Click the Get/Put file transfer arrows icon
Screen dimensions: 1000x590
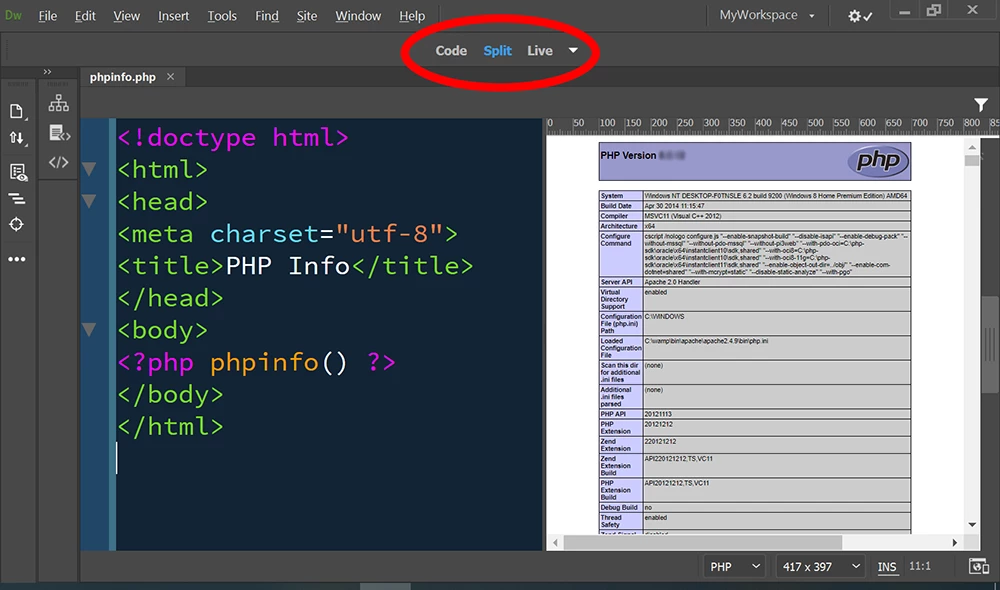(17, 138)
